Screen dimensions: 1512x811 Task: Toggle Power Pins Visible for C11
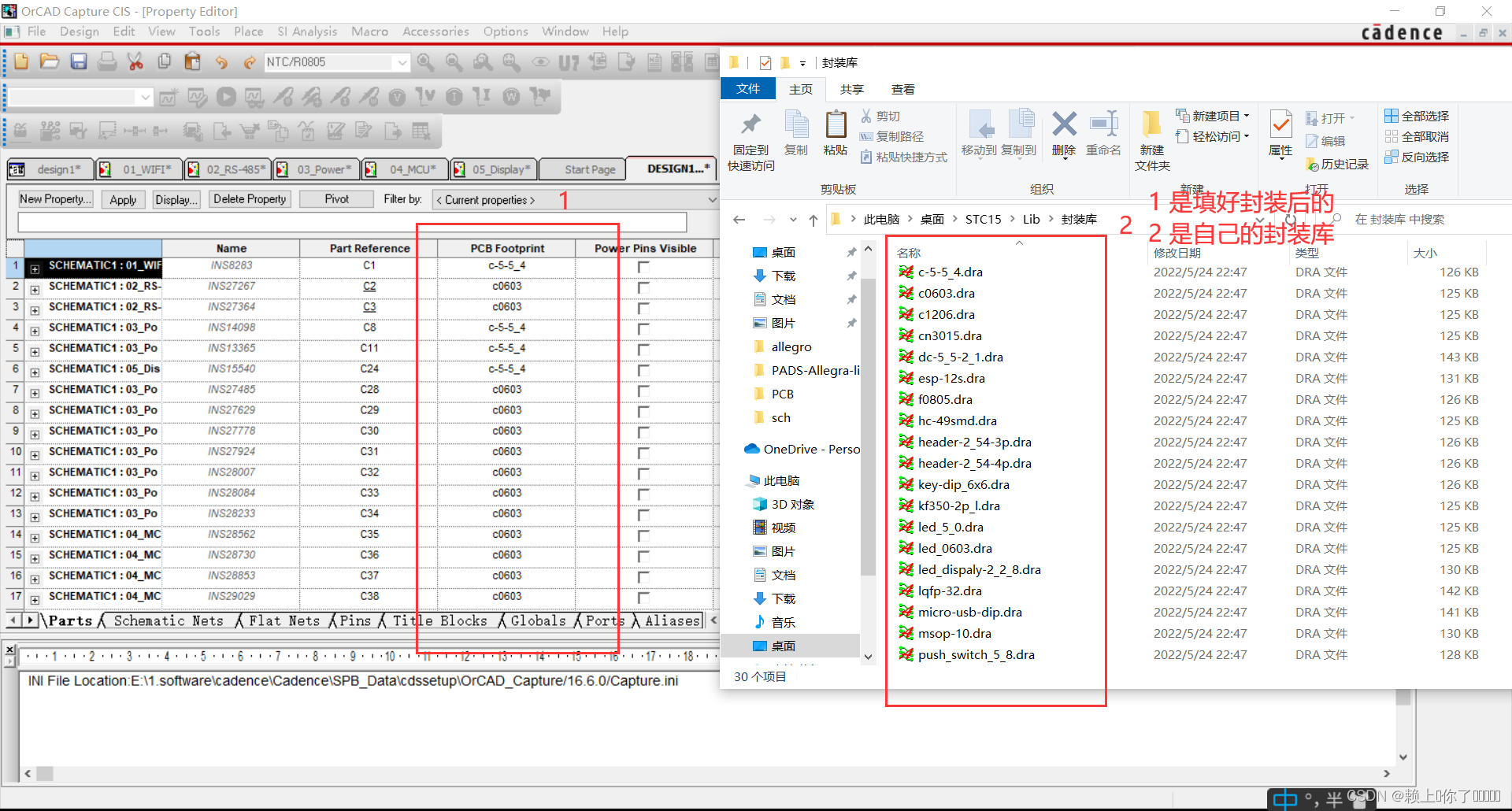(643, 349)
